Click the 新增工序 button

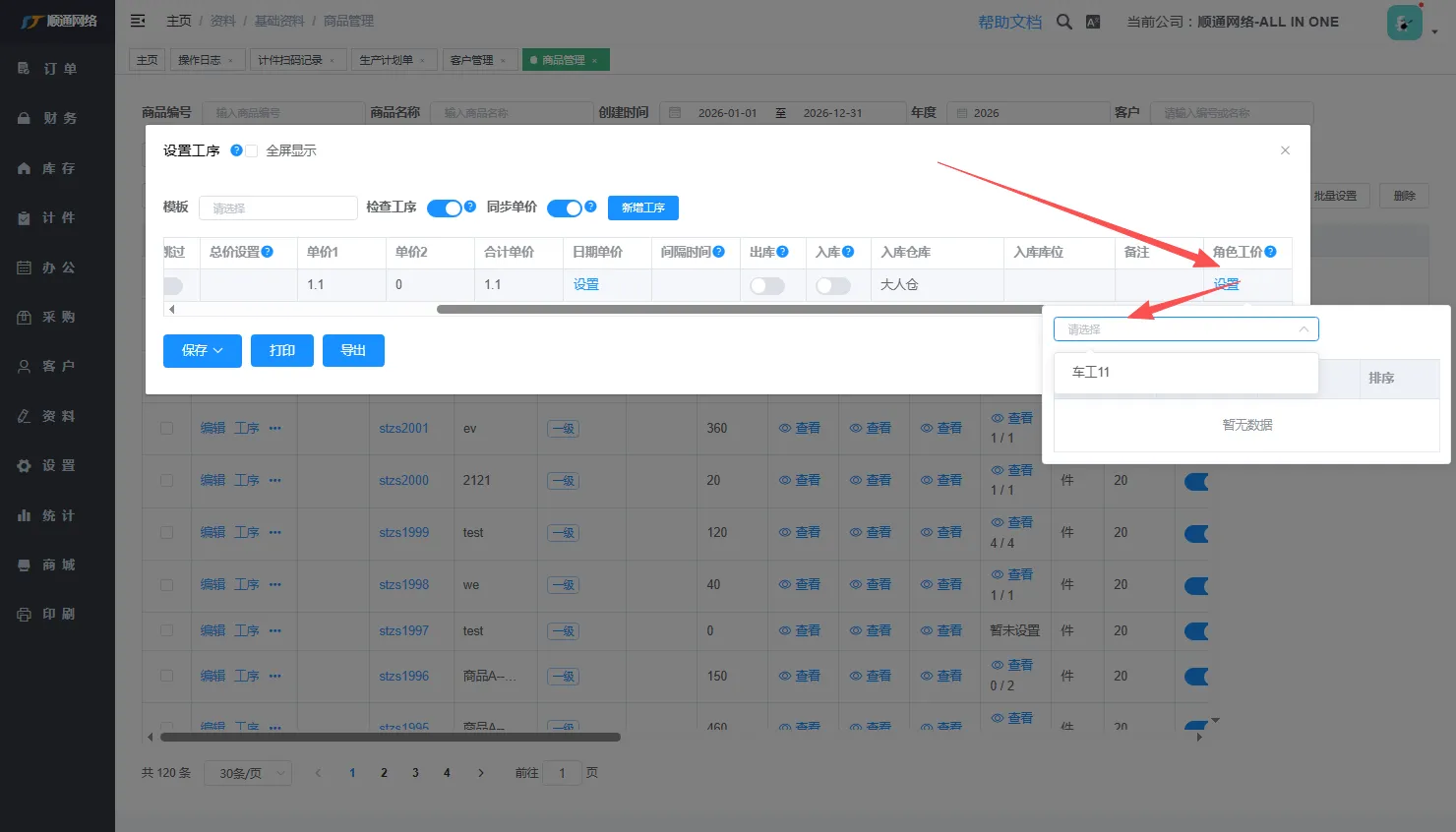point(642,208)
